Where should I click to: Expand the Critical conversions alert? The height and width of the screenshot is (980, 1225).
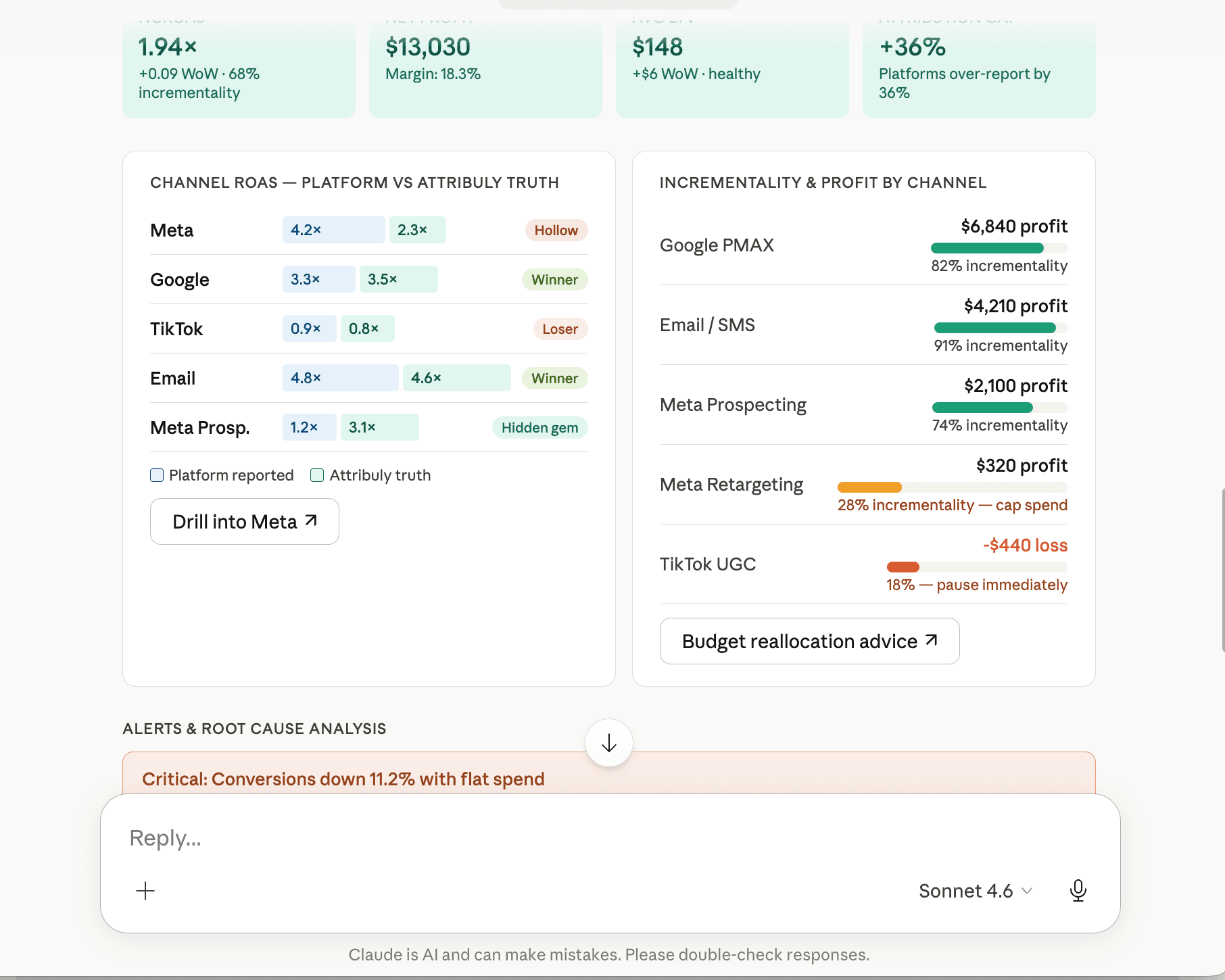[343, 779]
